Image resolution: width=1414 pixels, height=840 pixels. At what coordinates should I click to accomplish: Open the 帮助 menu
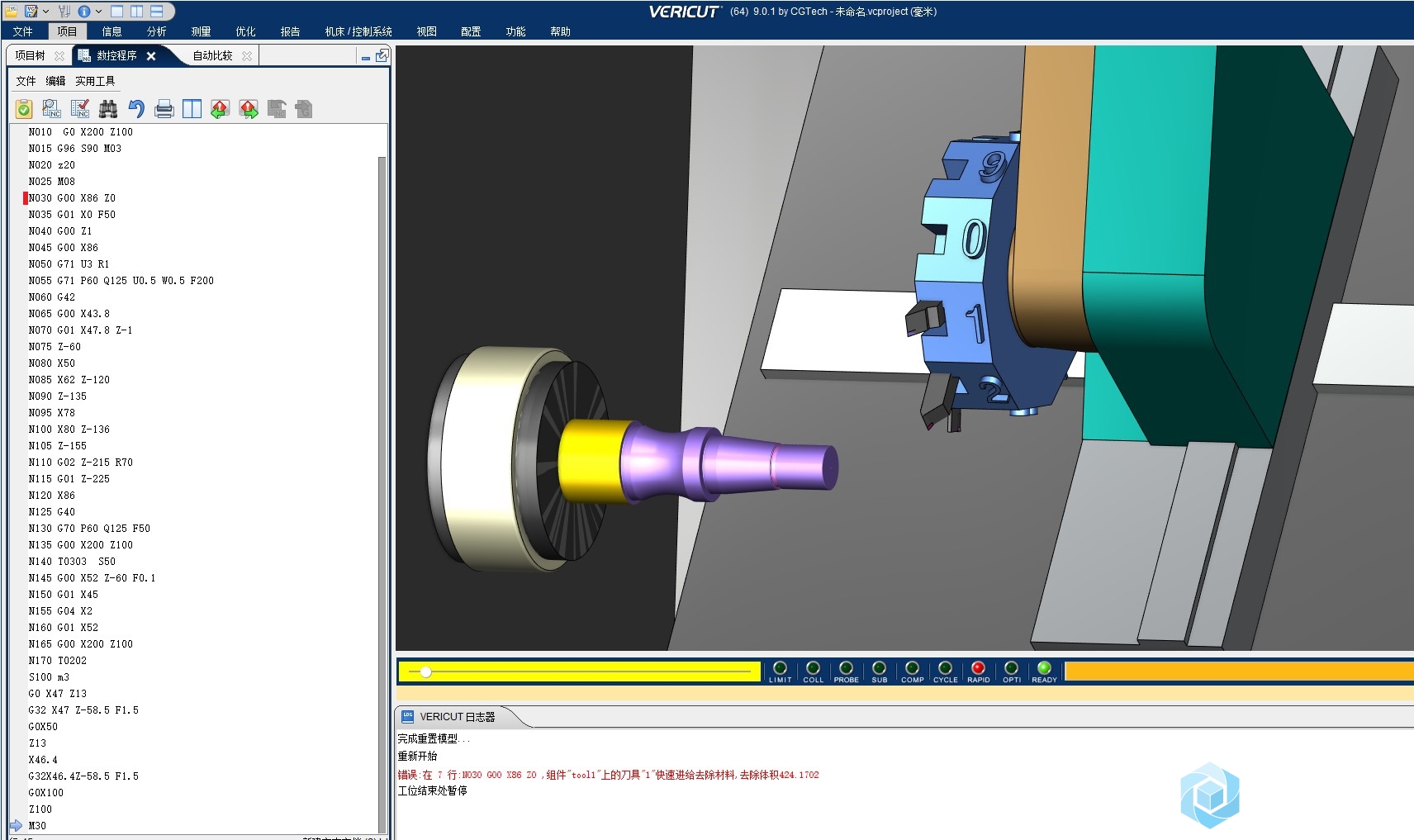coord(560,31)
